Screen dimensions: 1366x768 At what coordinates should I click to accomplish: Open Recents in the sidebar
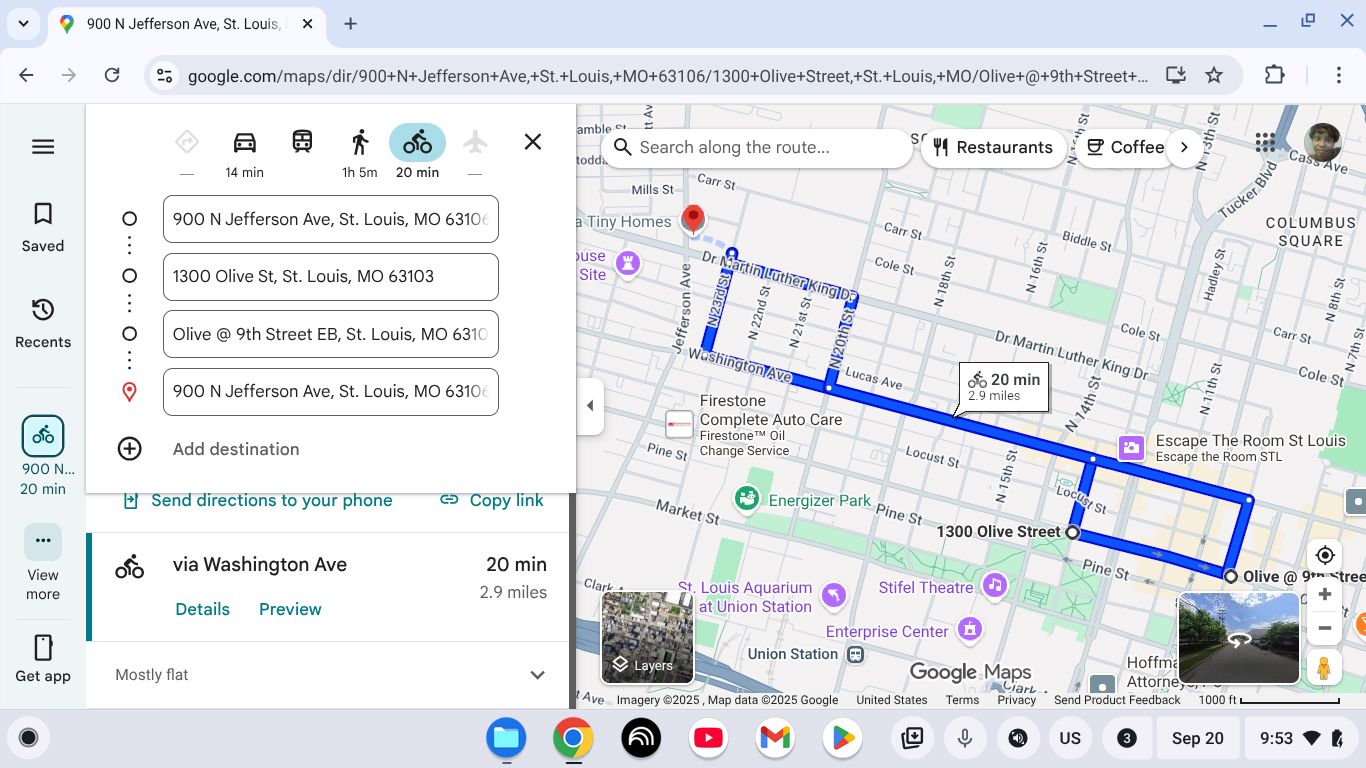(x=43, y=323)
